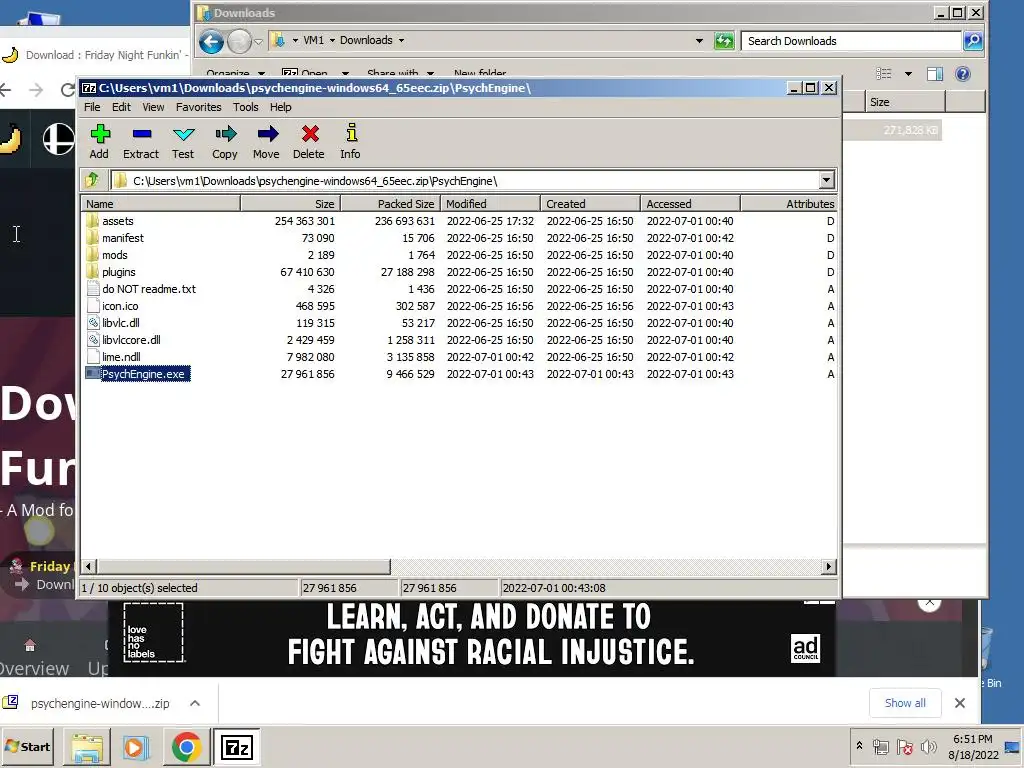Screen dimensions: 1024x768
Task: Toggle preview pane in Downloads window
Action: point(935,74)
